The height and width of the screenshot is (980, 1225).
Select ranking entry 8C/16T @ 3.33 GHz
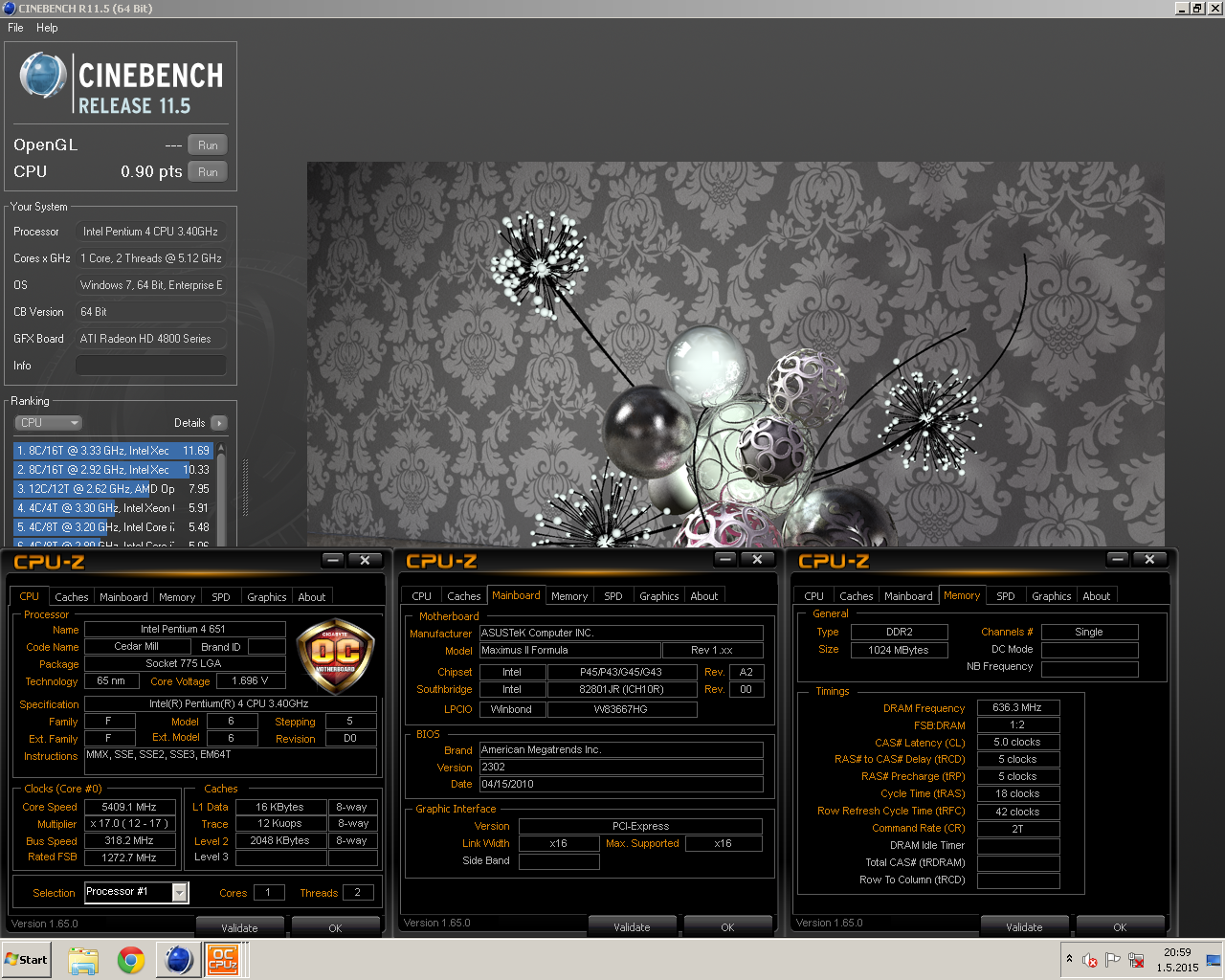[x=113, y=451]
